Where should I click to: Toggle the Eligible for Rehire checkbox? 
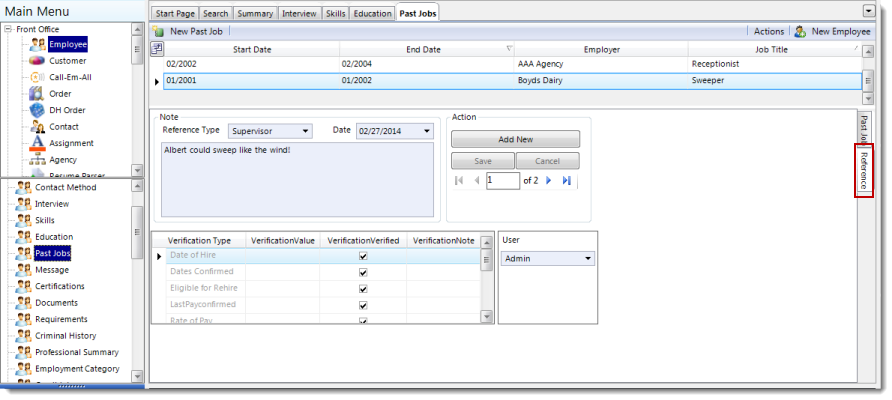click(x=363, y=288)
